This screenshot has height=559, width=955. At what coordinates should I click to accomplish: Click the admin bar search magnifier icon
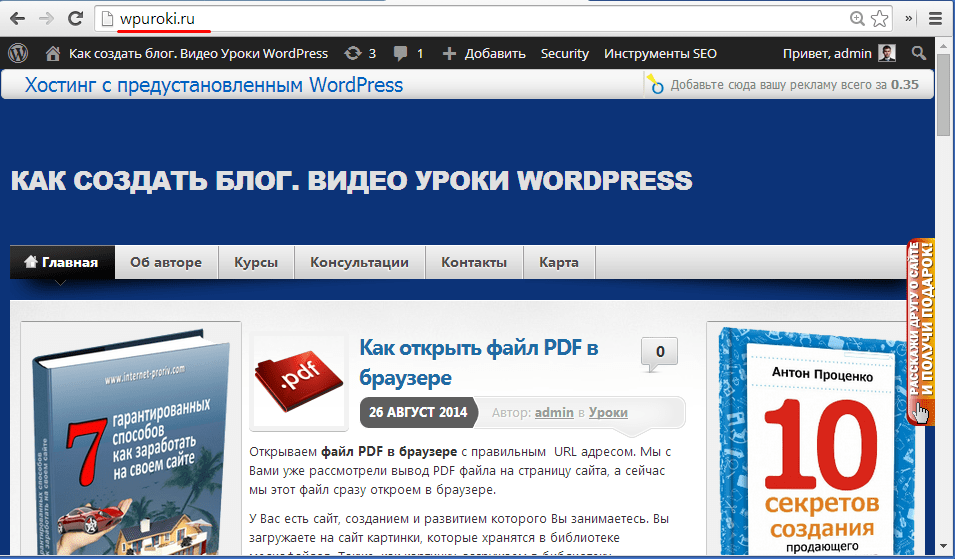(919, 53)
